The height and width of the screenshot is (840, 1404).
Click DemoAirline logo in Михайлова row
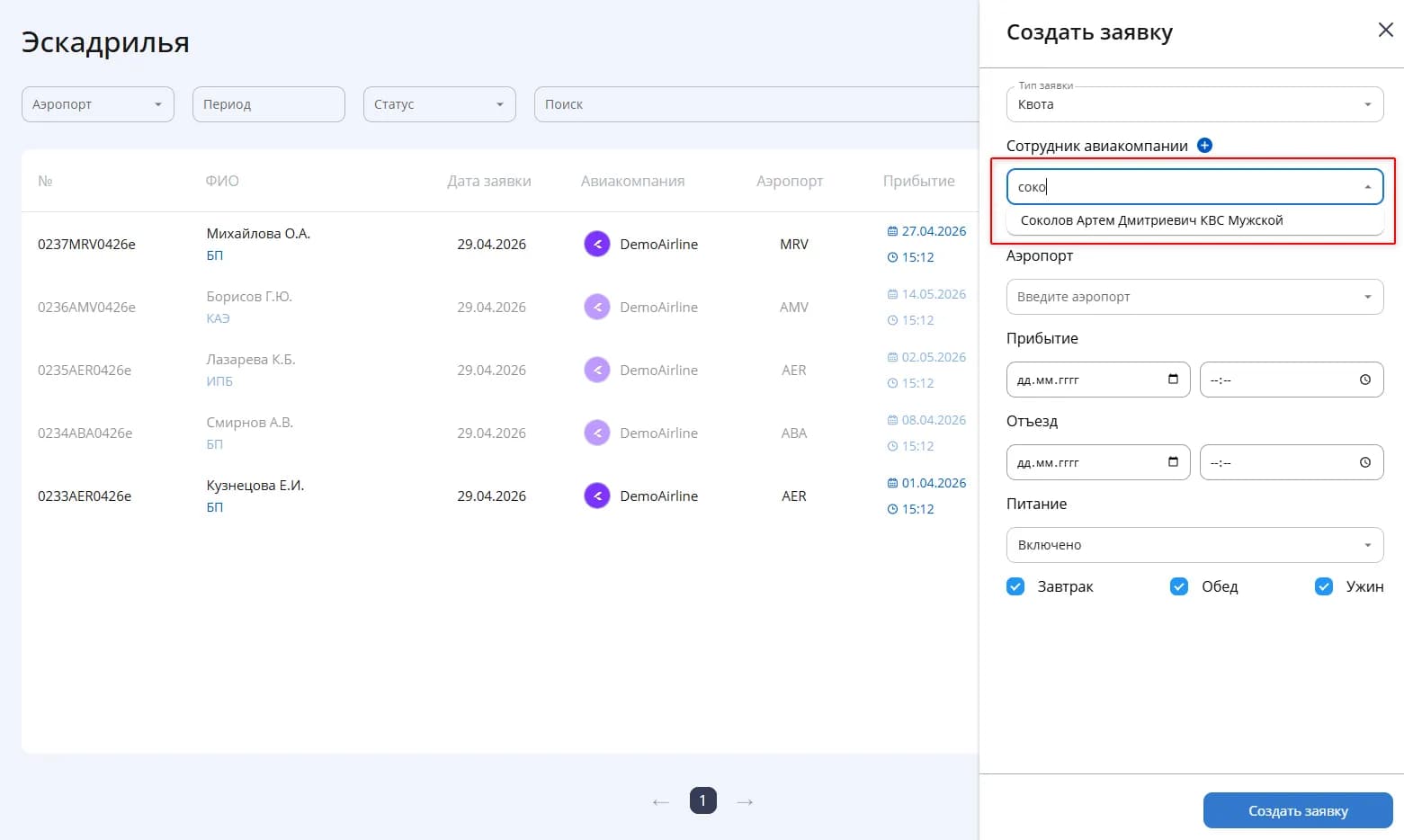[x=597, y=244]
